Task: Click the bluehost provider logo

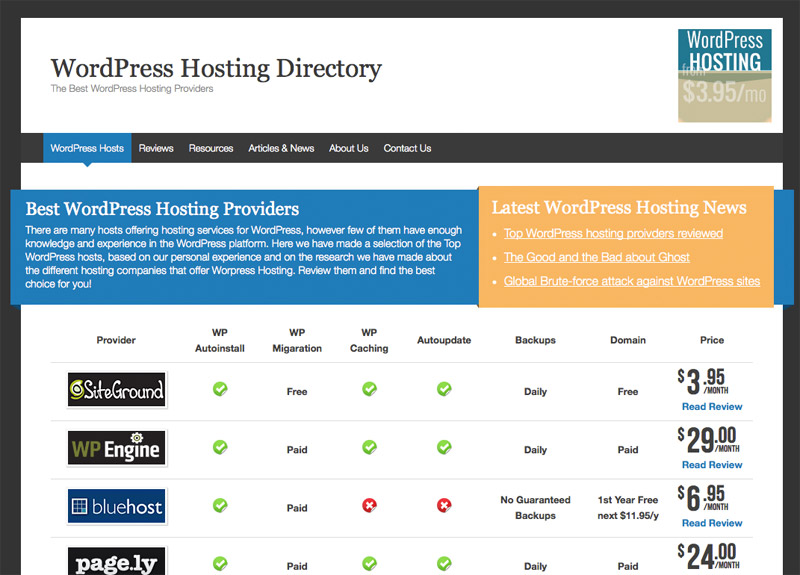Action: 117,506
